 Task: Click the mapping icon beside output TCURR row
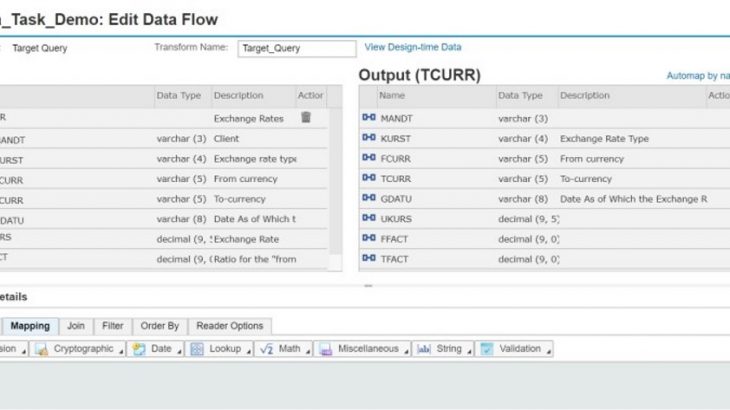[x=369, y=178]
